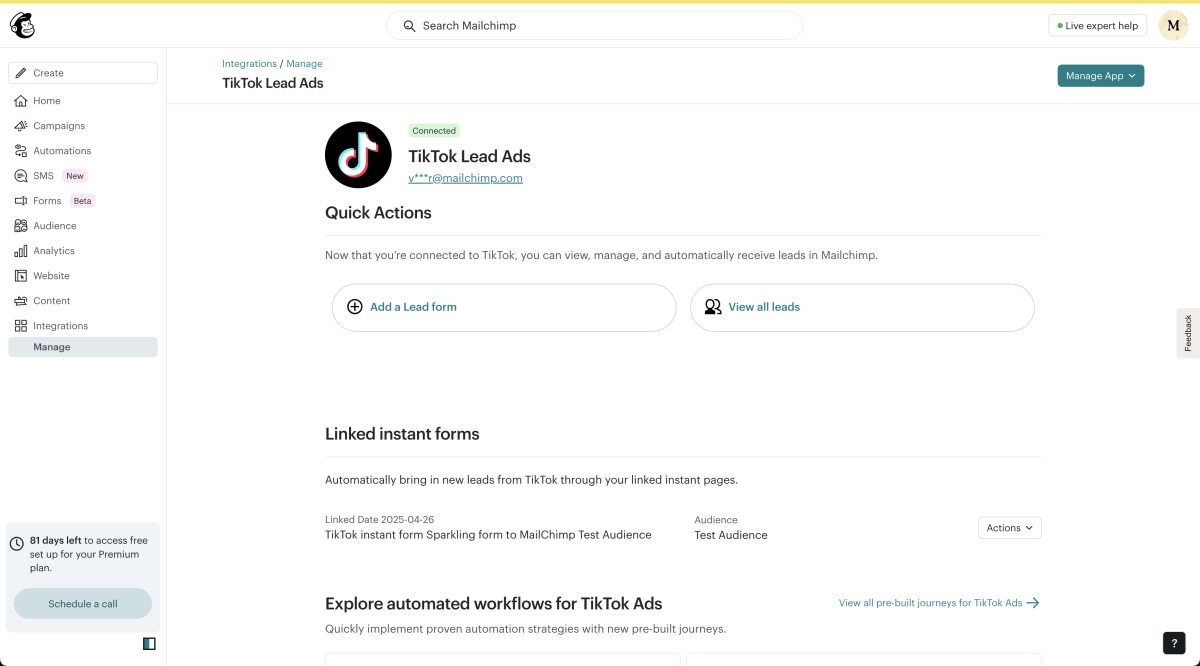Click the SMS chat bubble icon

click(21, 176)
